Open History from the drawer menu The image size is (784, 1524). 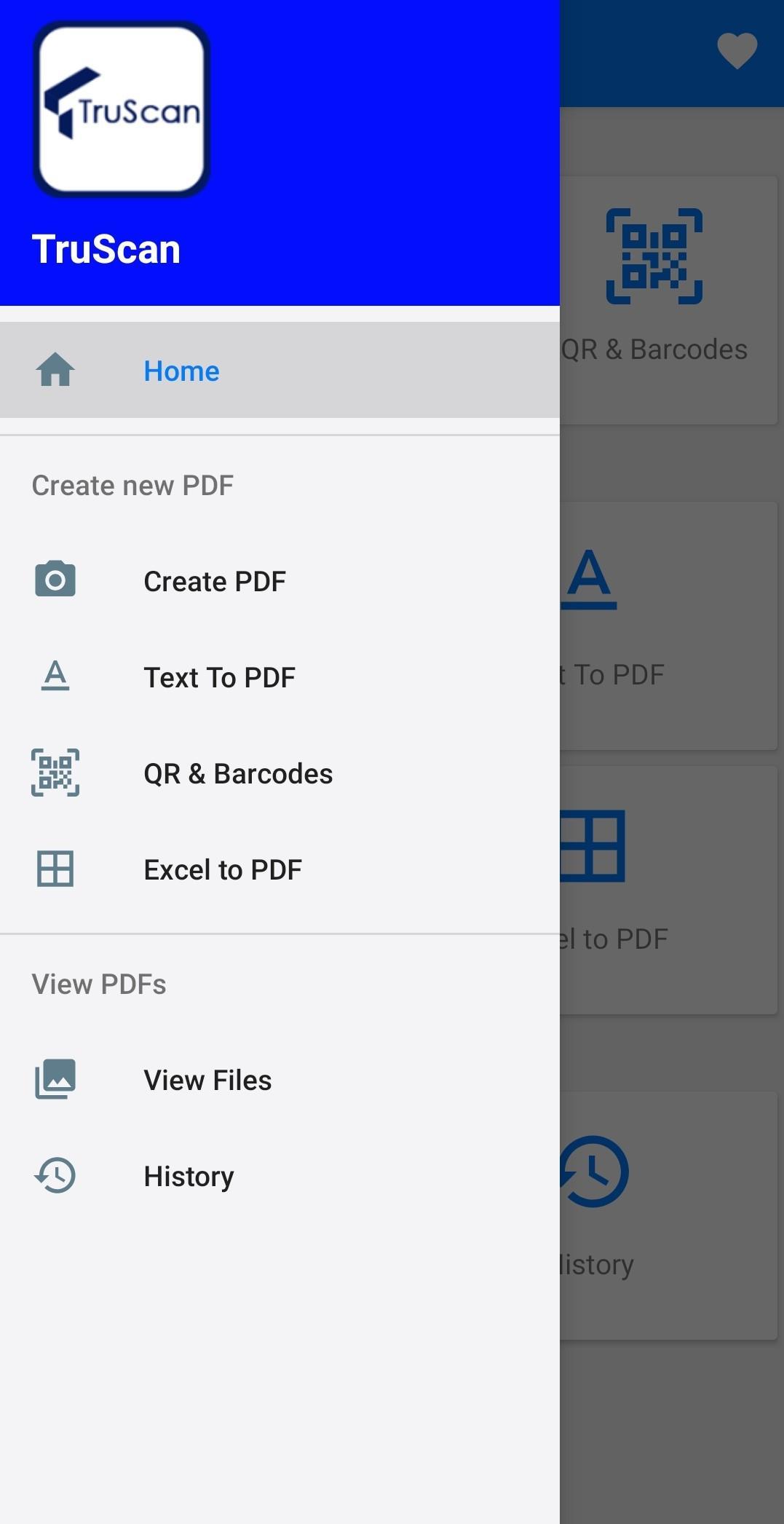(x=280, y=1176)
